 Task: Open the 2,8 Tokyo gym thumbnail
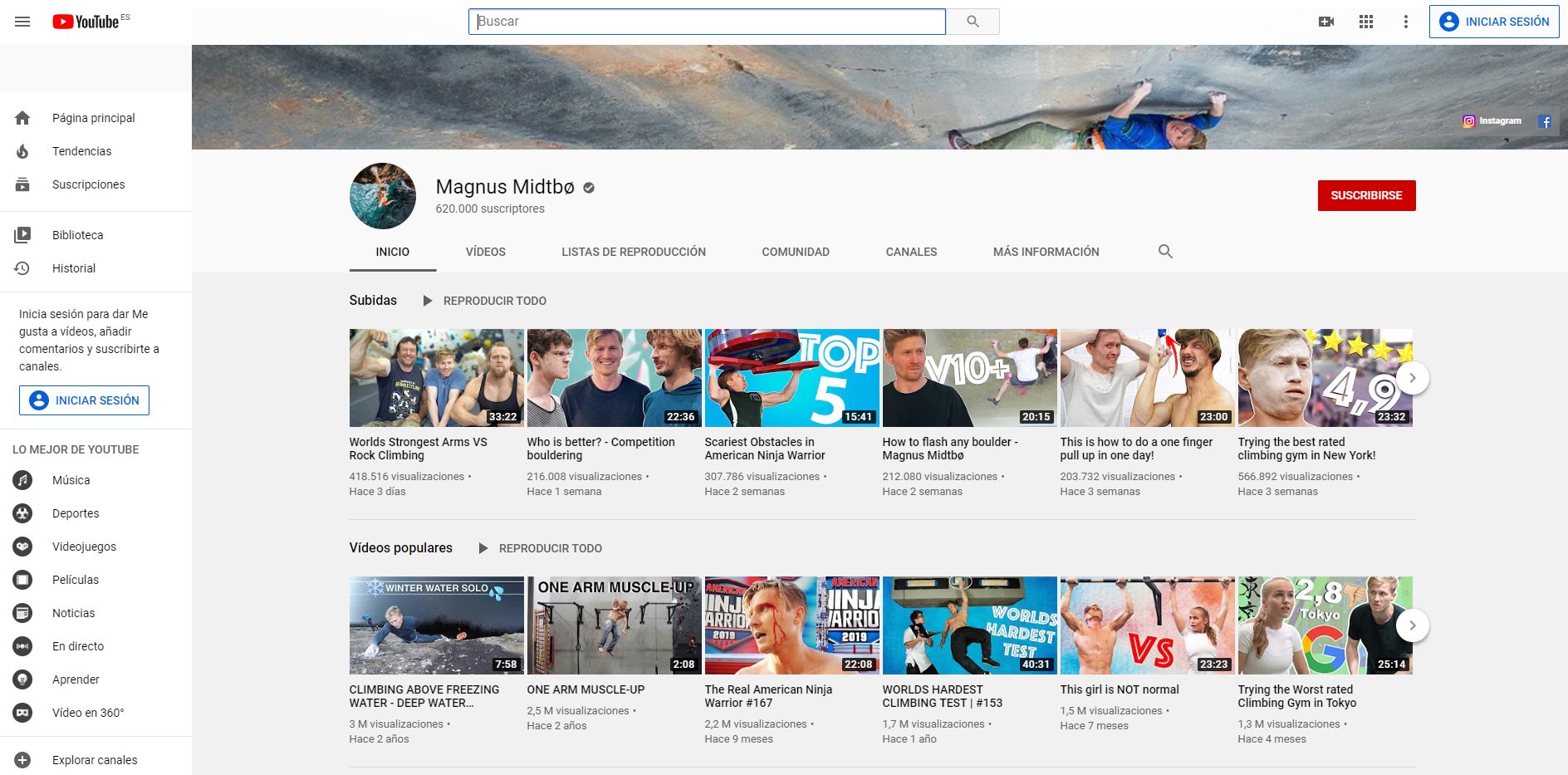(x=1325, y=625)
